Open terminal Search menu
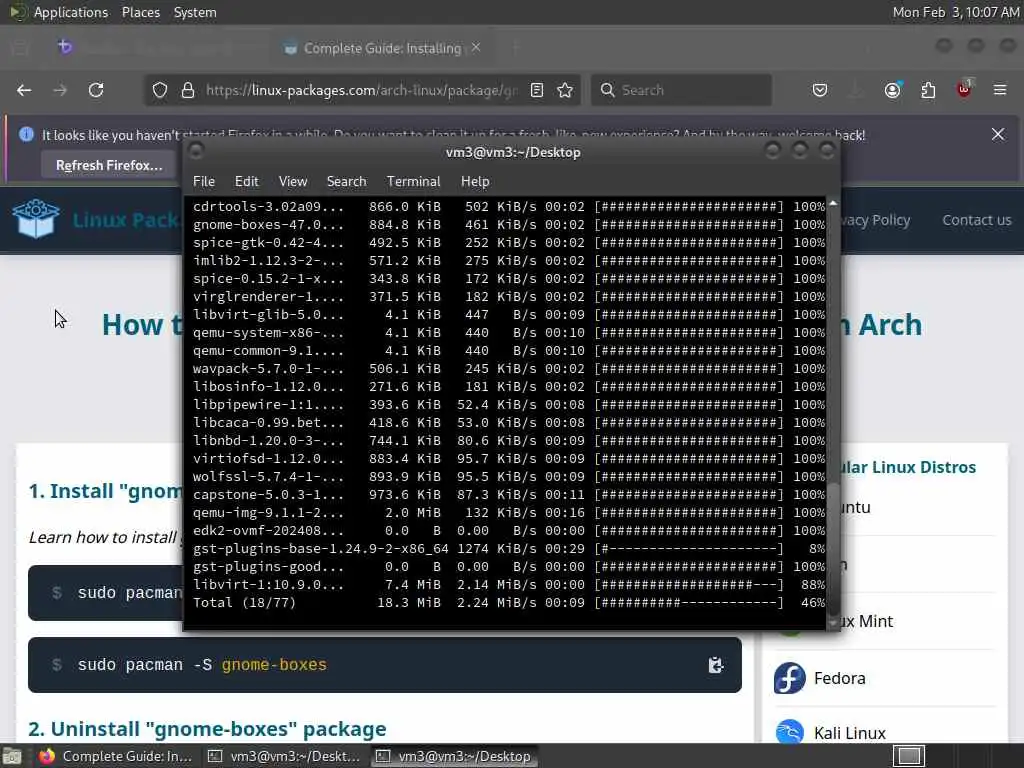 (x=346, y=182)
